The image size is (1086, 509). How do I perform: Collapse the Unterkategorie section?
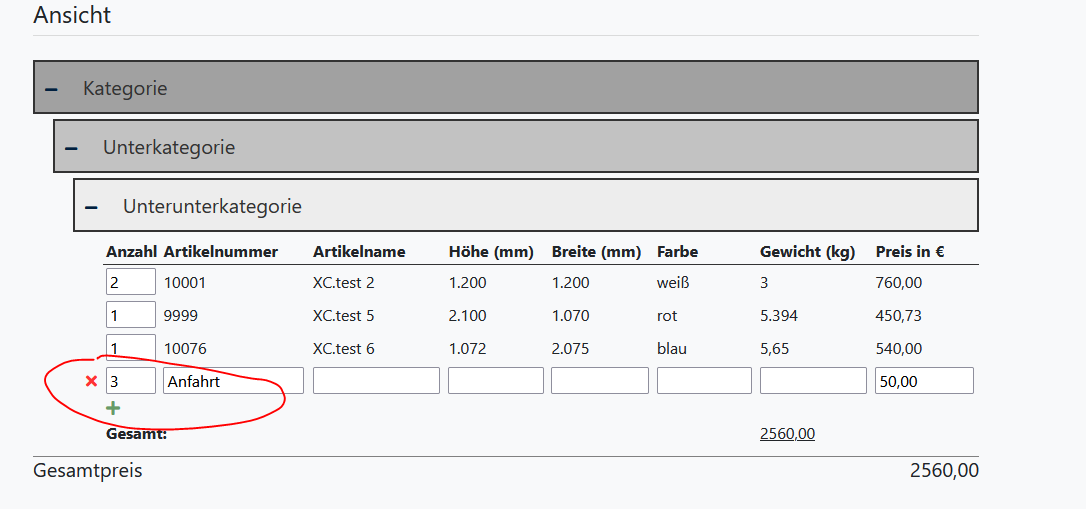[x=71, y=148]
